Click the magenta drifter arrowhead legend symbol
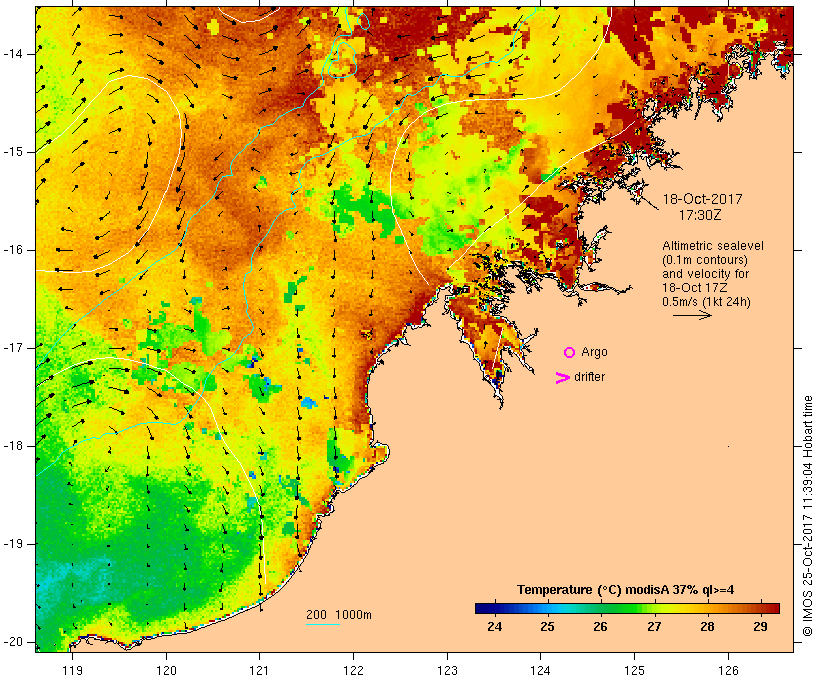Image resolution: width=820 pixels, height=680 pixels. pyautogui.click(x=562, y=378)
